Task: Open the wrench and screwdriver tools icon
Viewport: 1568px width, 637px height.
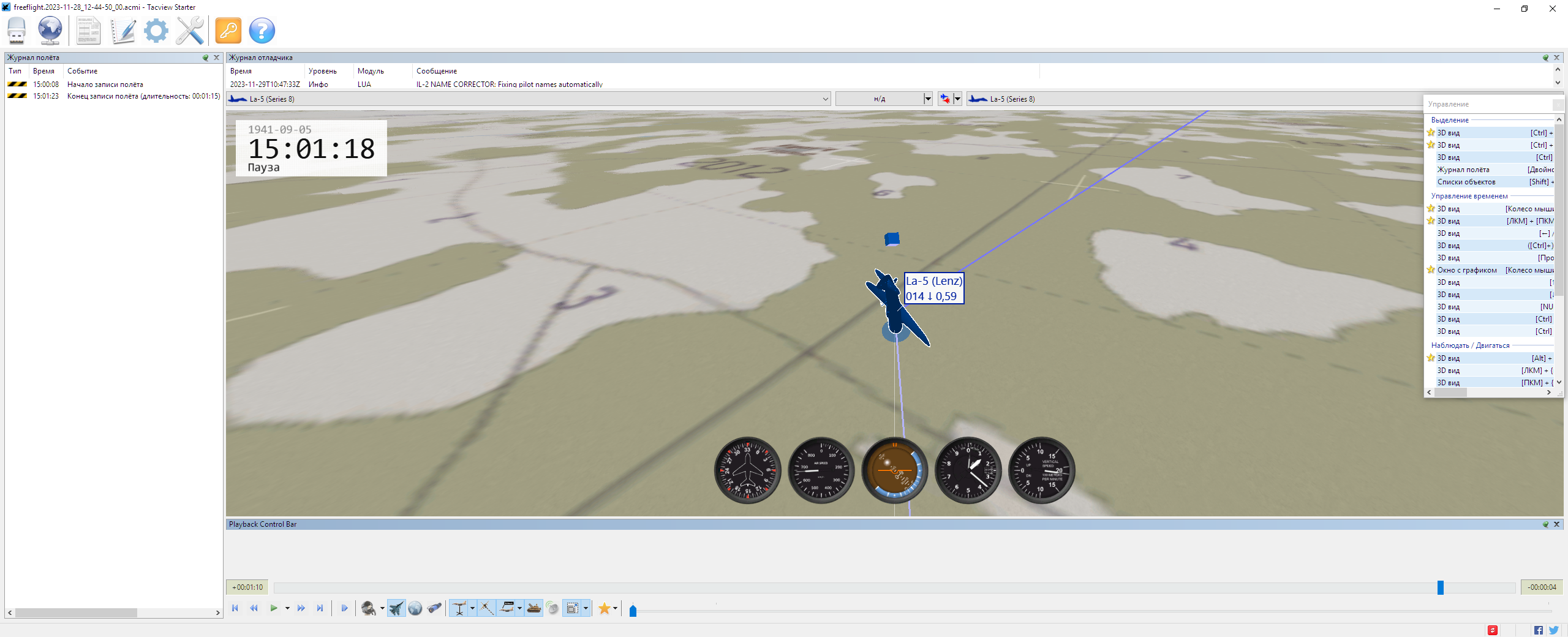Action: coord(190,31)
